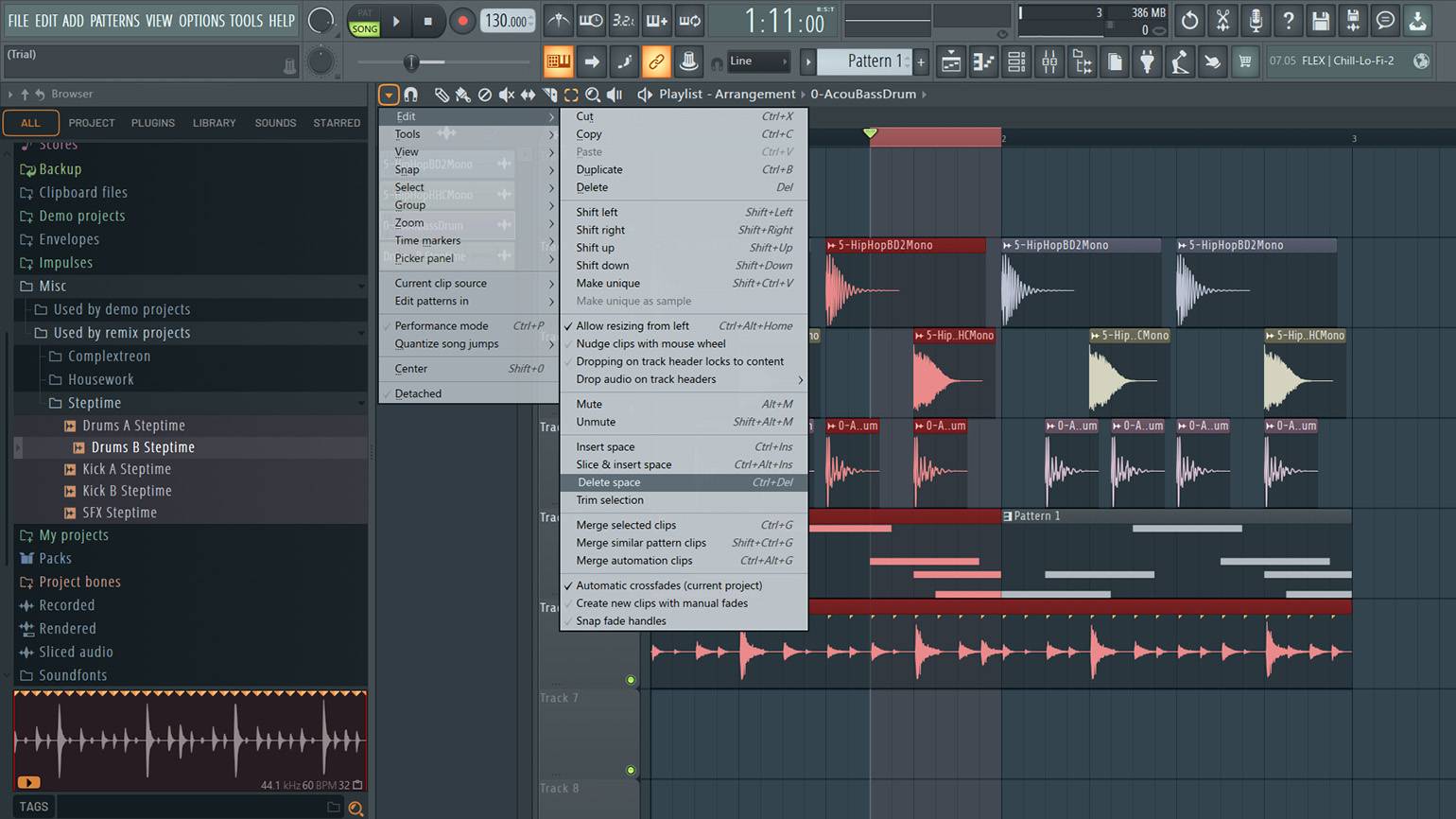
Task: Click the microphone recording icon
Action: (x=1255, y=21)
